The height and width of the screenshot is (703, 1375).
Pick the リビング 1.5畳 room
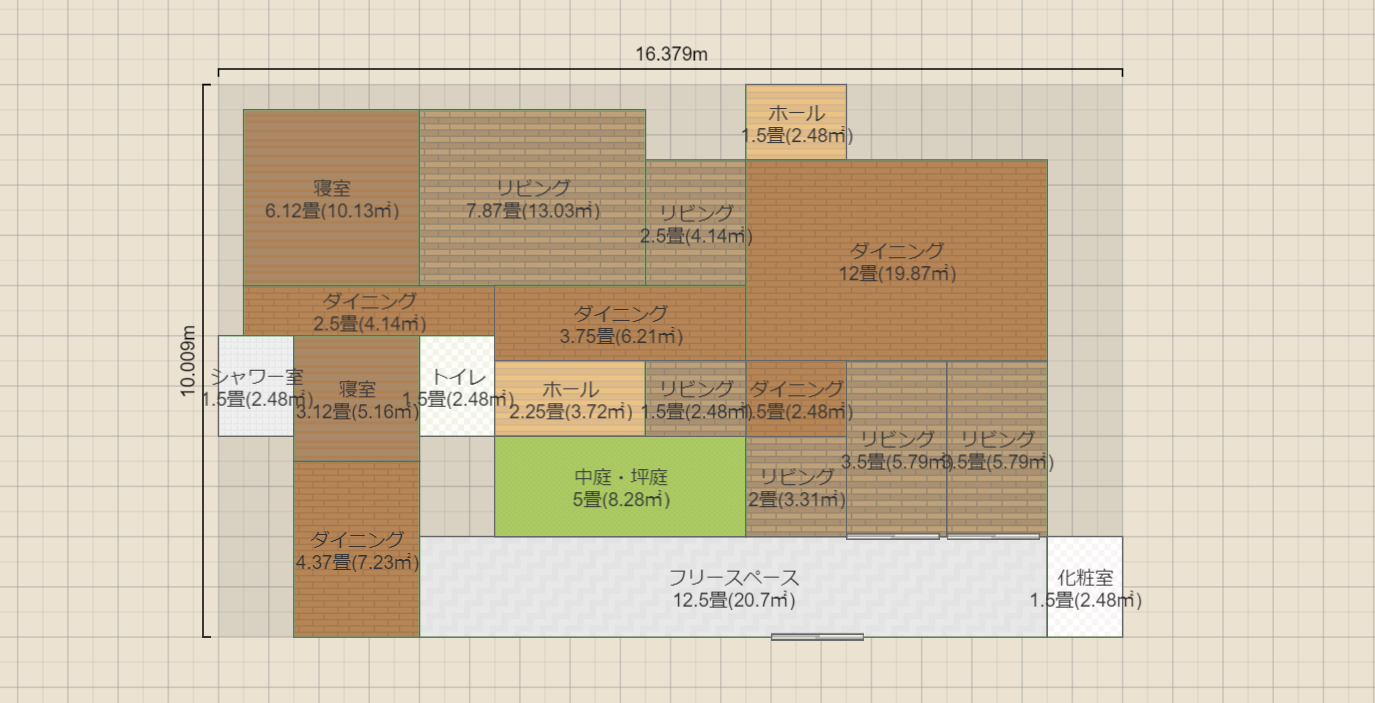click(x=696, y=399)
